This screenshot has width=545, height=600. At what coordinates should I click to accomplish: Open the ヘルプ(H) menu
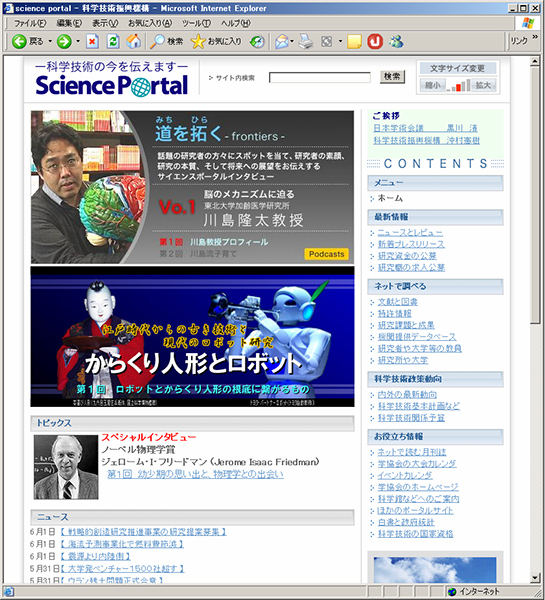tap(236, 23)
